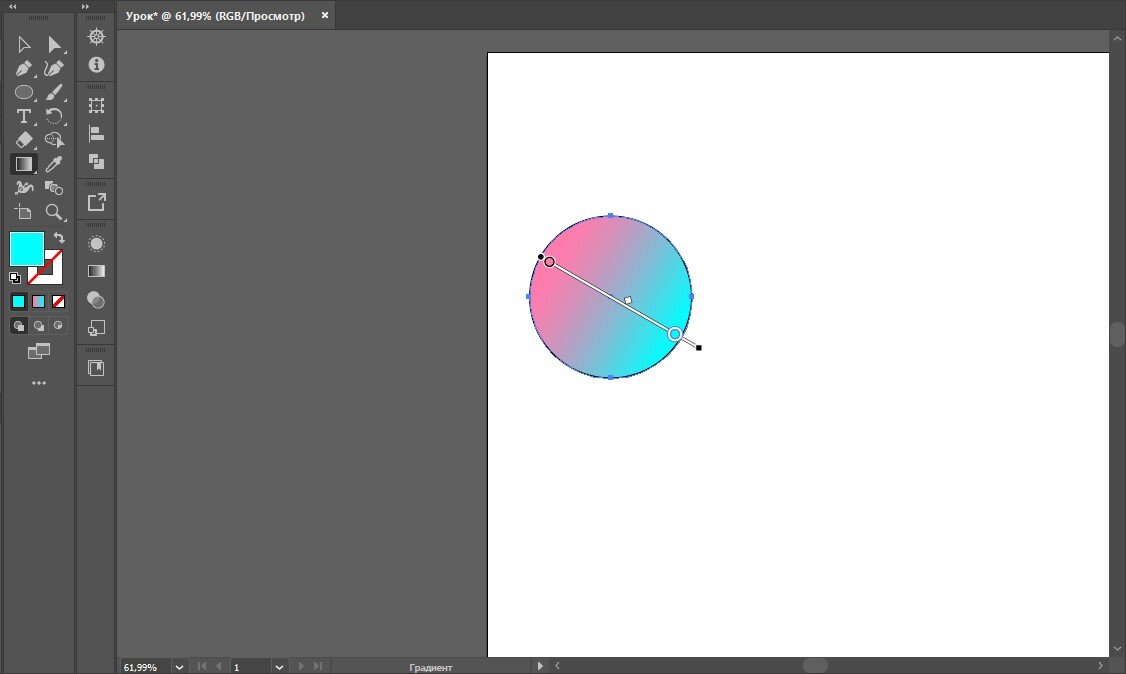This screenshot has width=1126, height=674.
Task: Expand dock panels with double arrows
Action: click(85, 6)
